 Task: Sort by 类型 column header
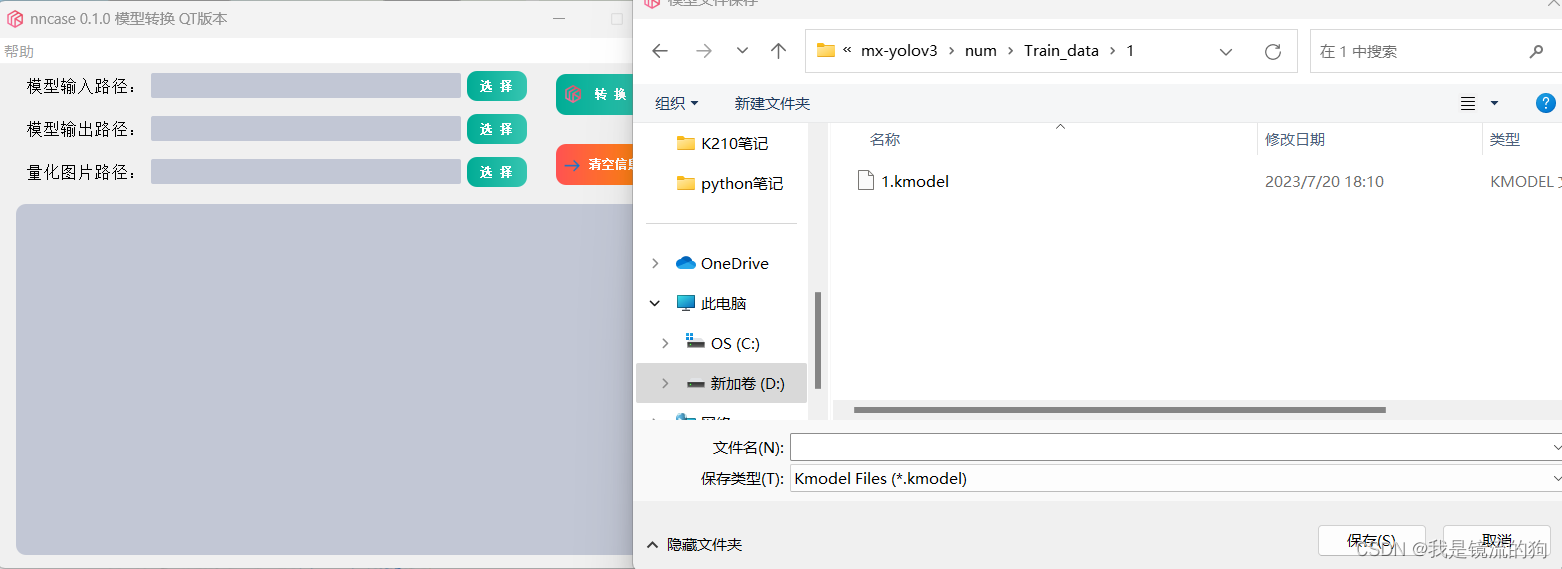coord(1505,139)
